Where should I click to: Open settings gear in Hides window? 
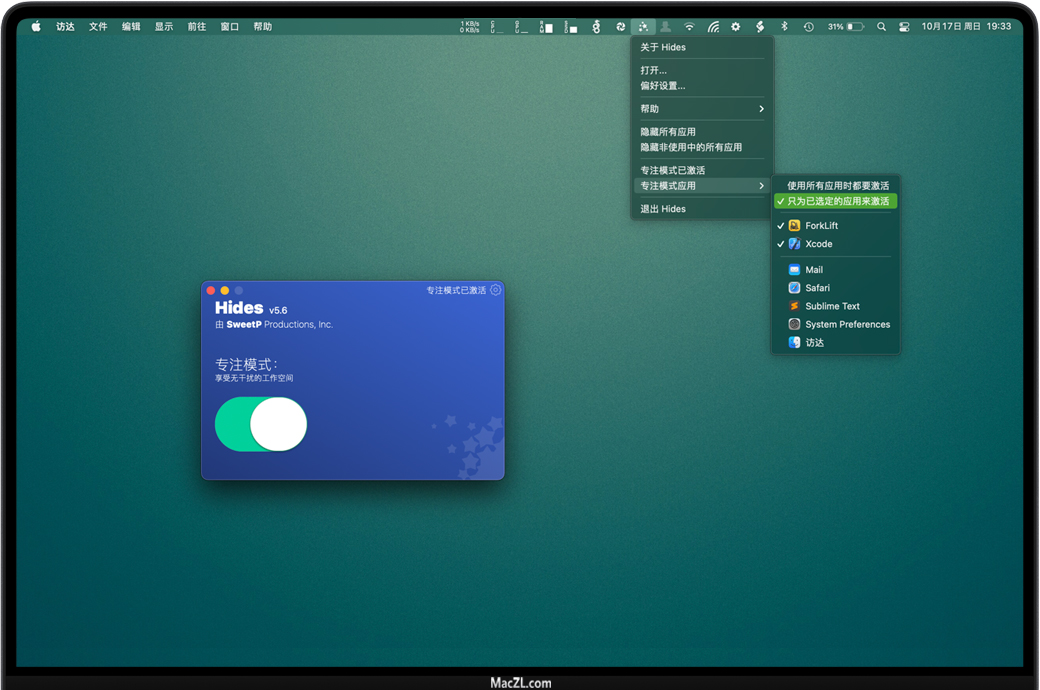point(495,290)
